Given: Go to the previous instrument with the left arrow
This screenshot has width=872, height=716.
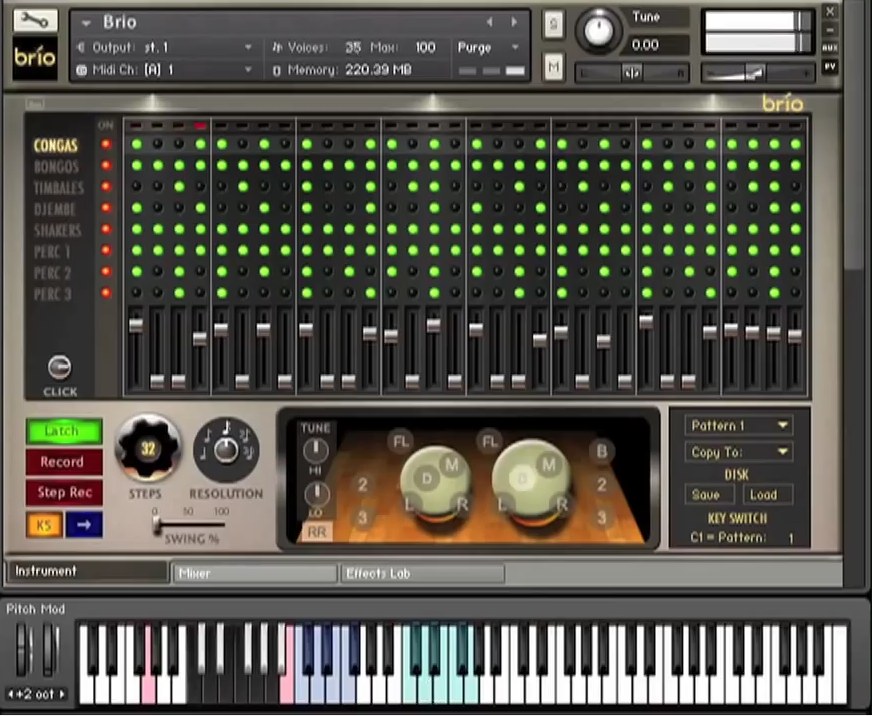Looking at the screenshot, I should (x=489, y=22).
